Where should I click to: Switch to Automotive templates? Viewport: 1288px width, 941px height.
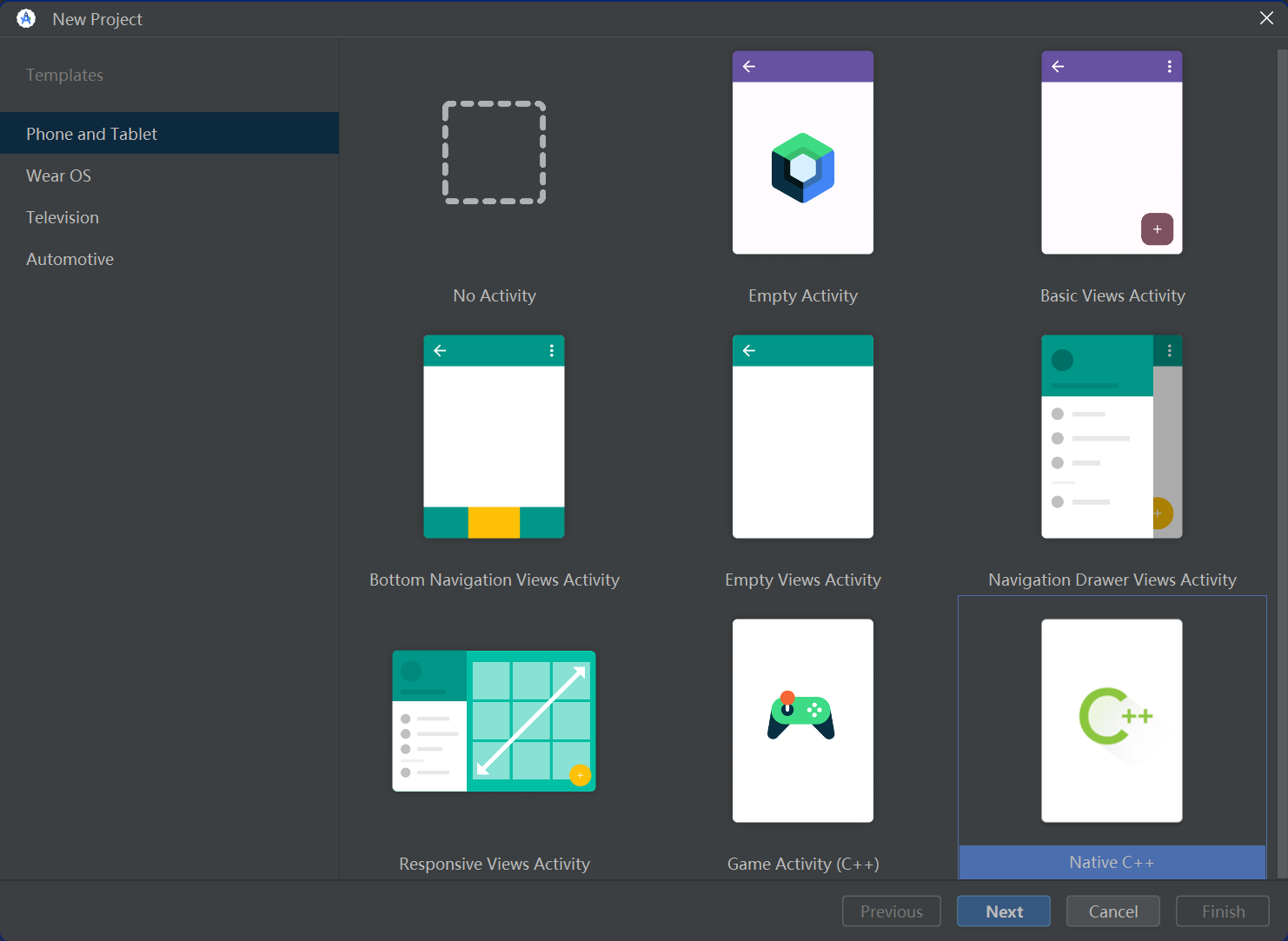coord(169,259)
